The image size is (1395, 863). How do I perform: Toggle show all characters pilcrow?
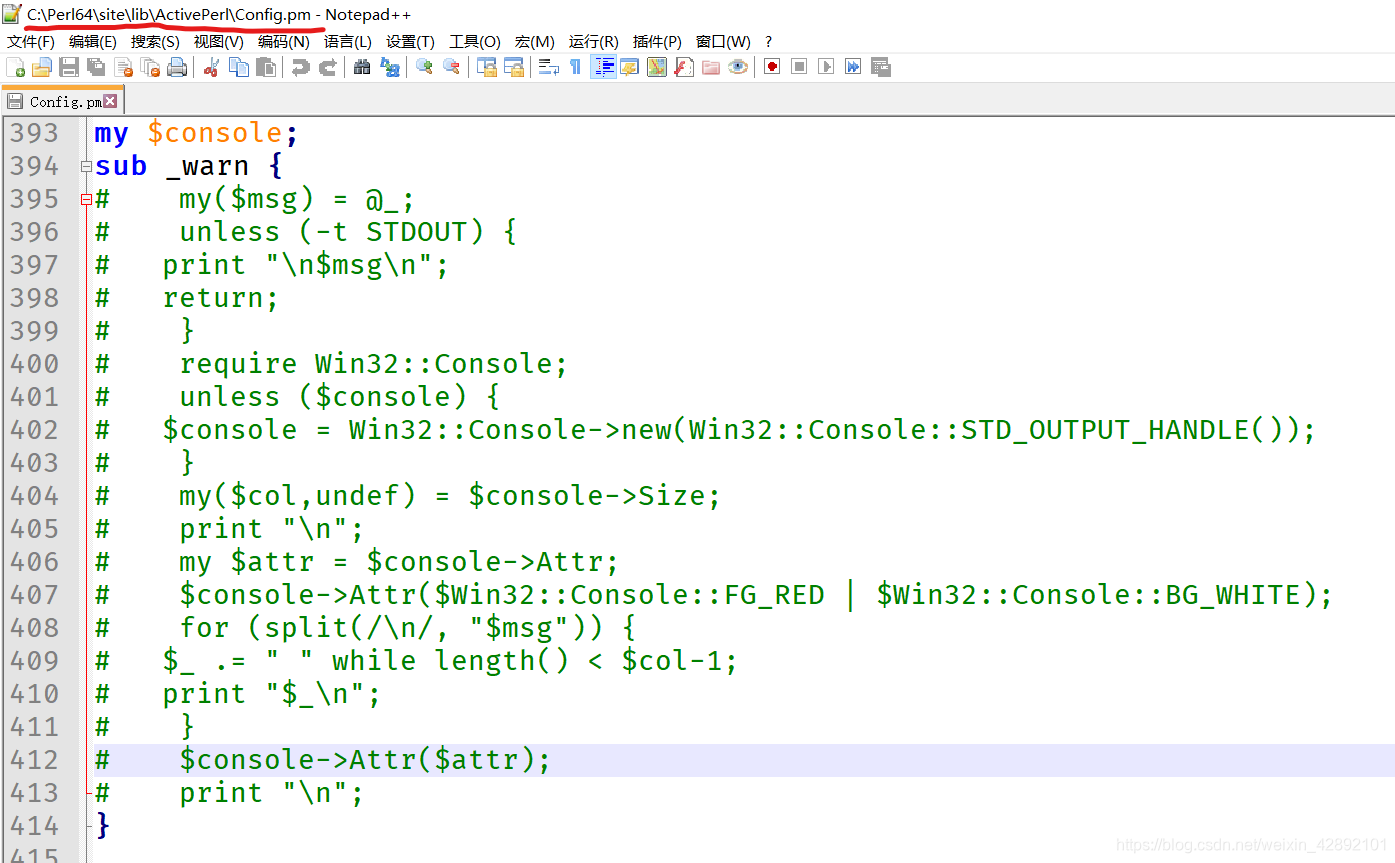[x=575, y=67]
